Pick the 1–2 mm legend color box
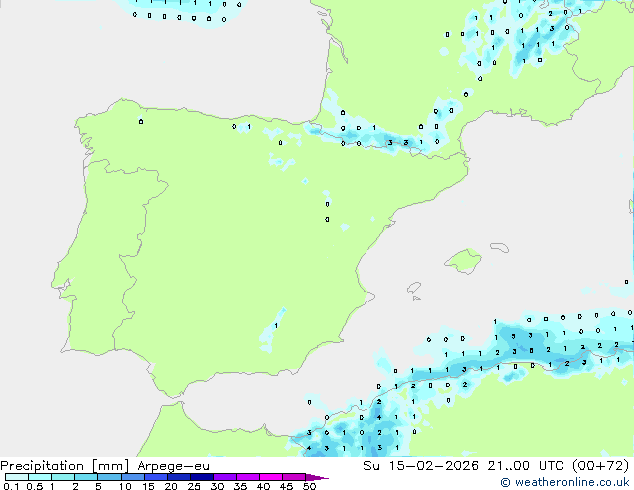Screen dimensions: 634x490 63,477
